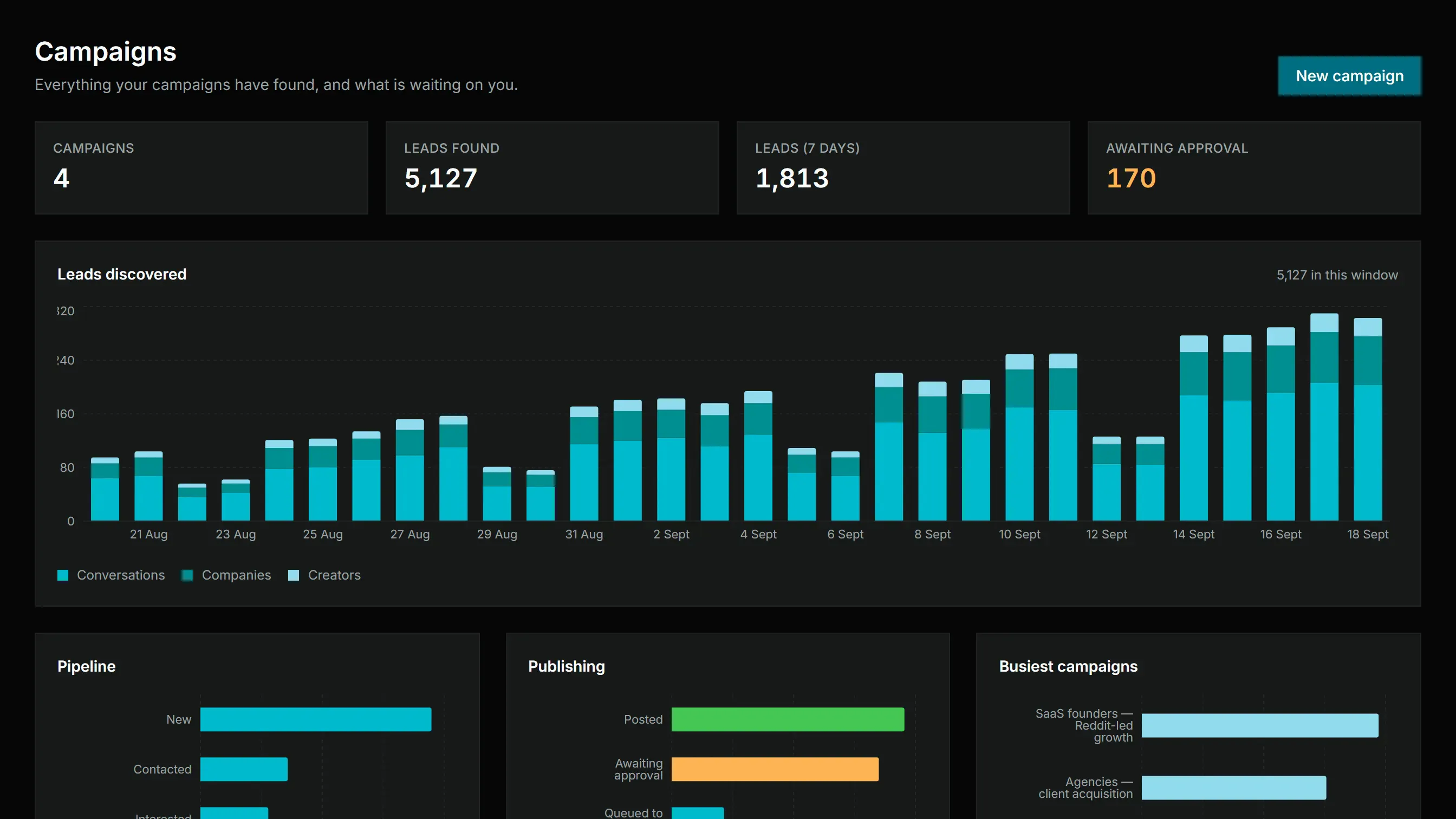The width and height of the screenshot is (1456, 819).
Task: Select the 21 Aug stacked bar
Action: (x=148, y=486)
